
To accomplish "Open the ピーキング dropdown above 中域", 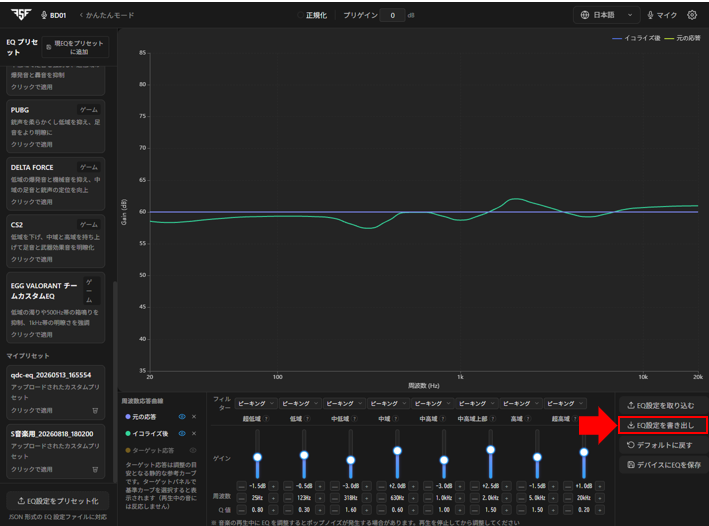I will [x=388, y=403].
